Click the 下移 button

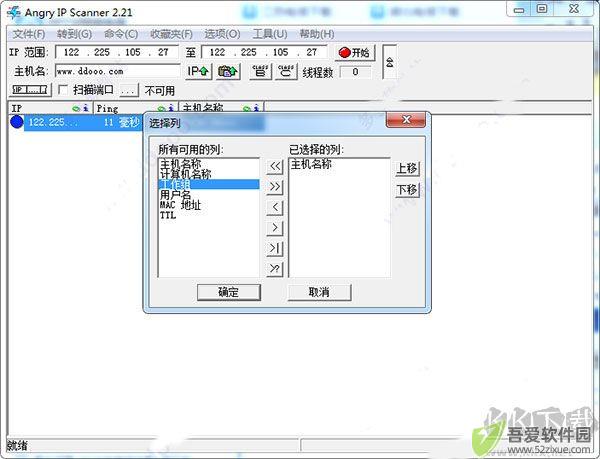407,190
